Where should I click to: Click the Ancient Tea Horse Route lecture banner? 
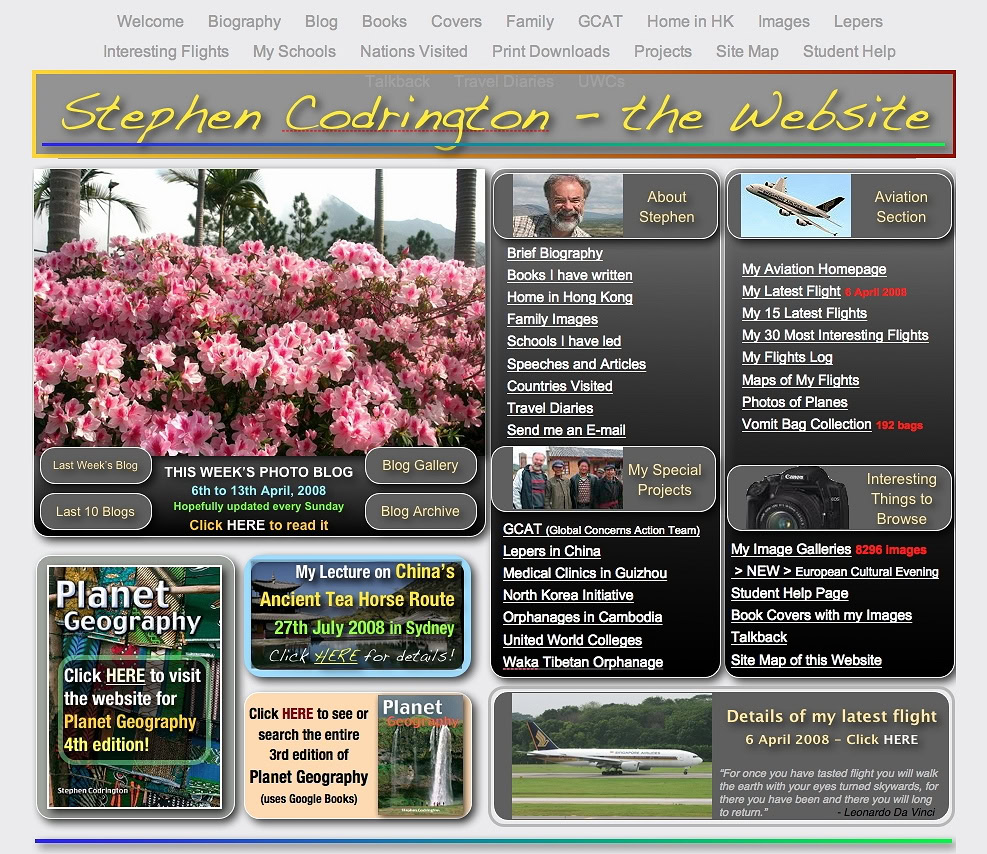coord(357,614)
